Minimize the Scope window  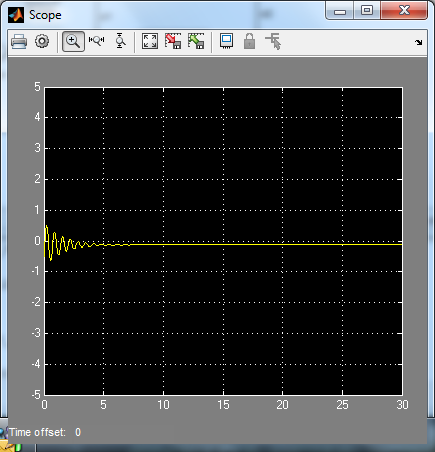point(340,11)
